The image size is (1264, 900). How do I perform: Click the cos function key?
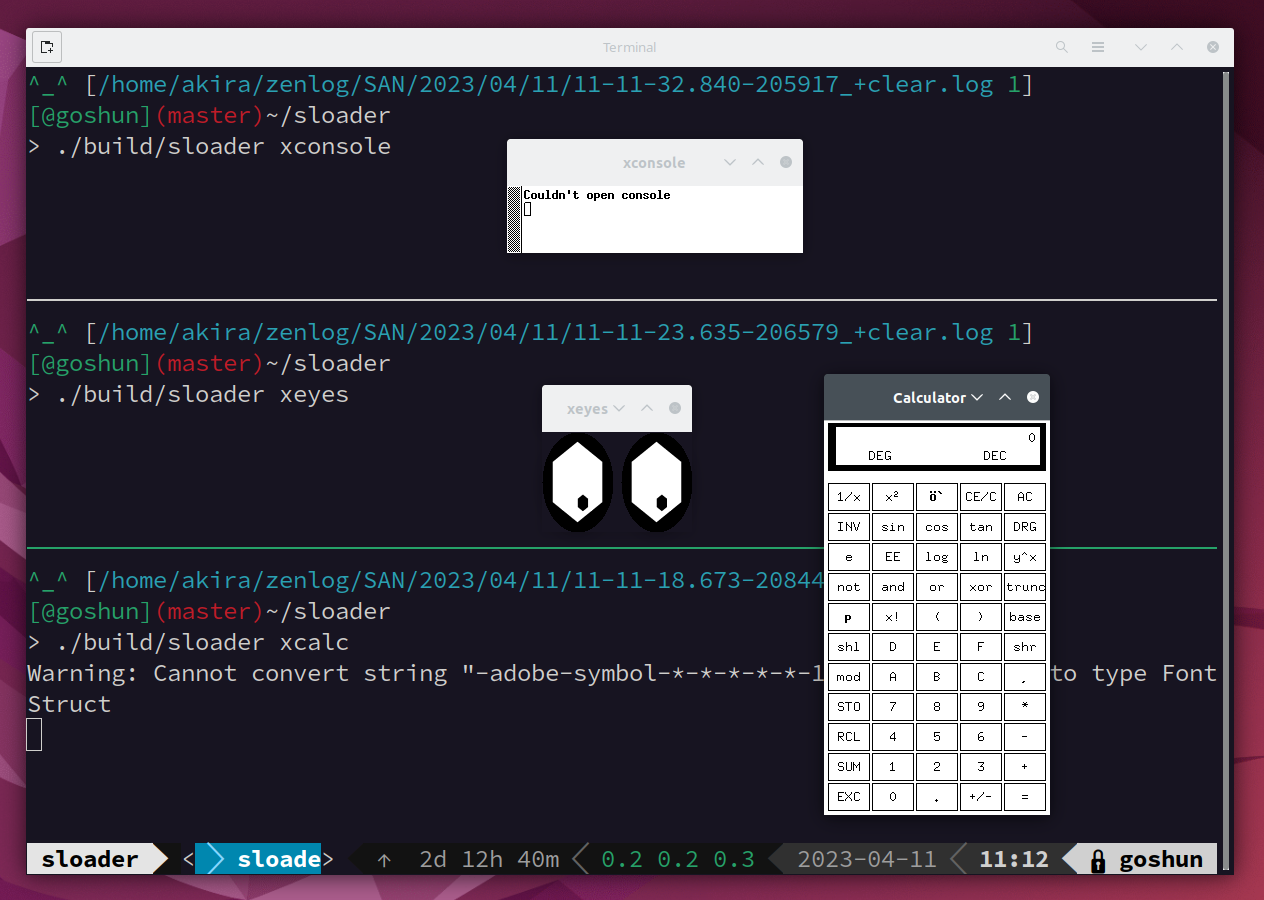[x=937, y=527]
